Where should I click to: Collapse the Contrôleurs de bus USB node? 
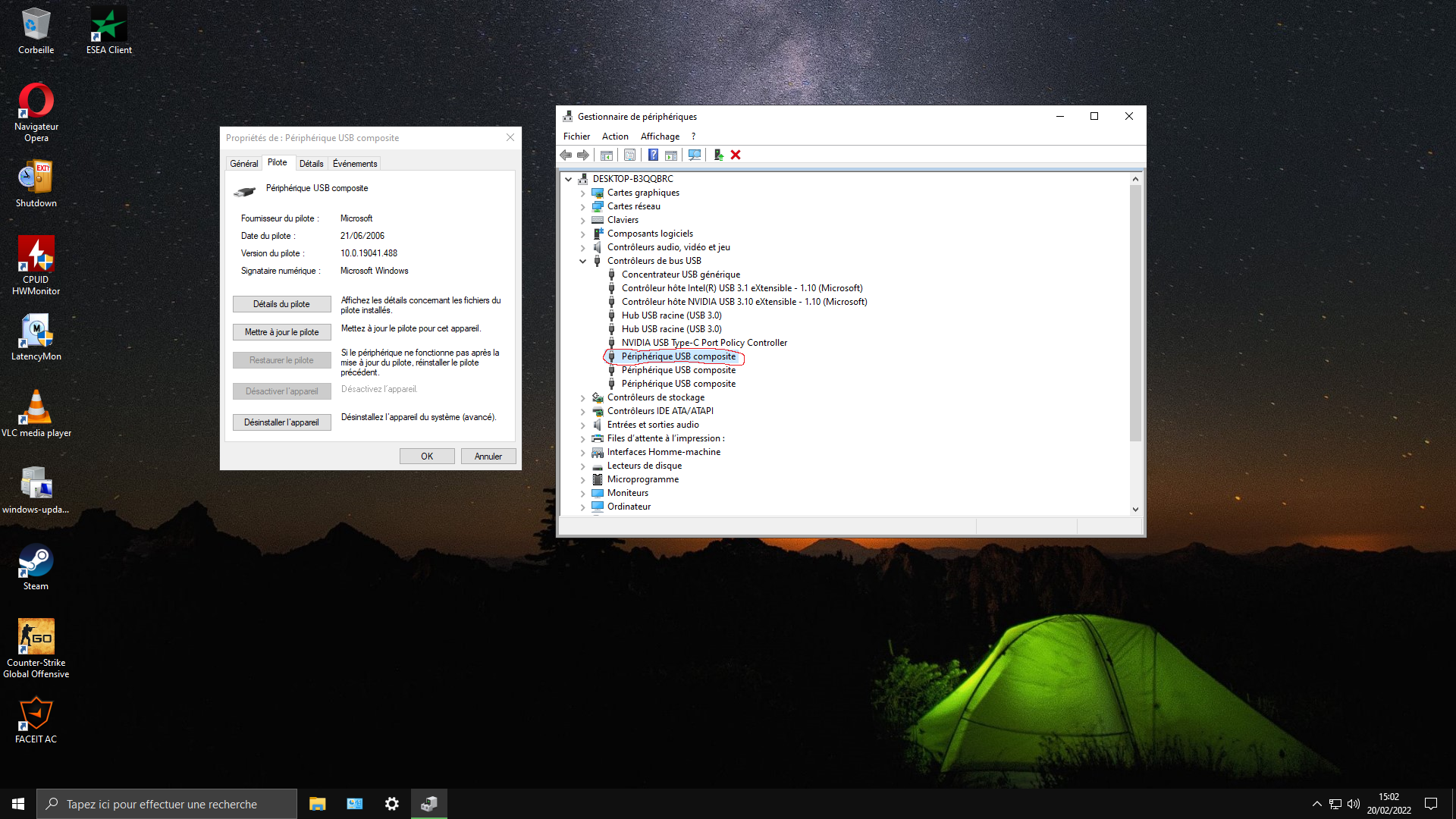click(x=582, y=261)
